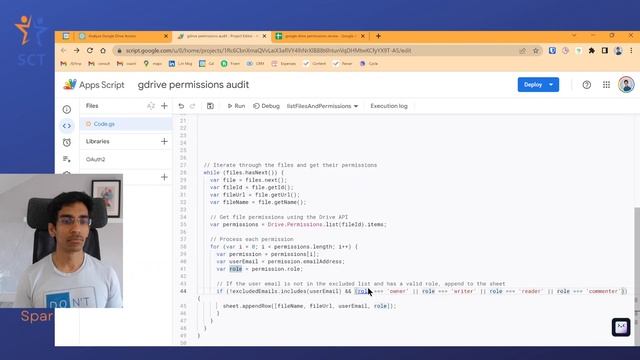Reload the current page

point(90,51)
